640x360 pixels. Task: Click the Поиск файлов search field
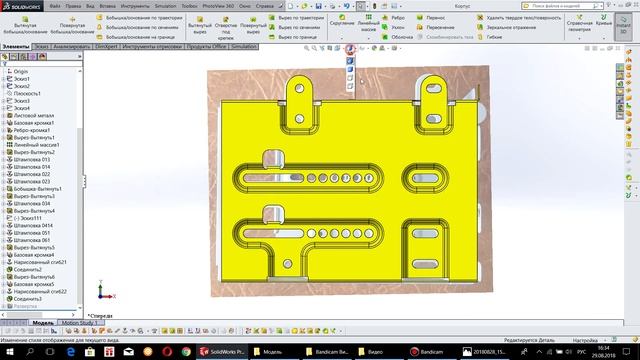[x=562, y=6]
